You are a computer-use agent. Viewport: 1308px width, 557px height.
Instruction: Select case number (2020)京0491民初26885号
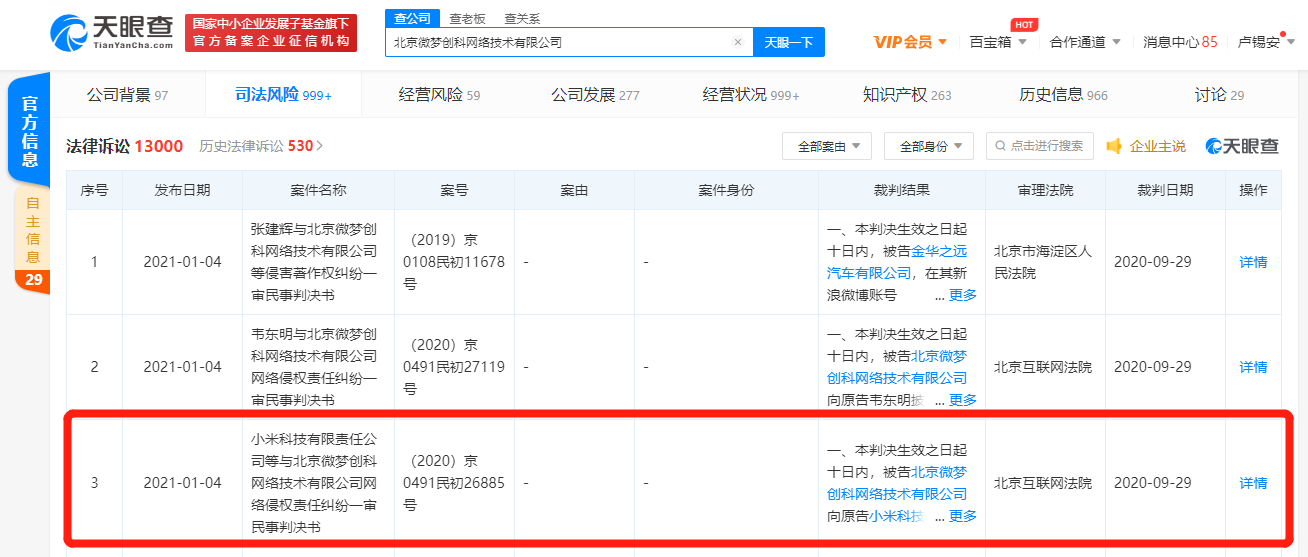pos(455,483)
